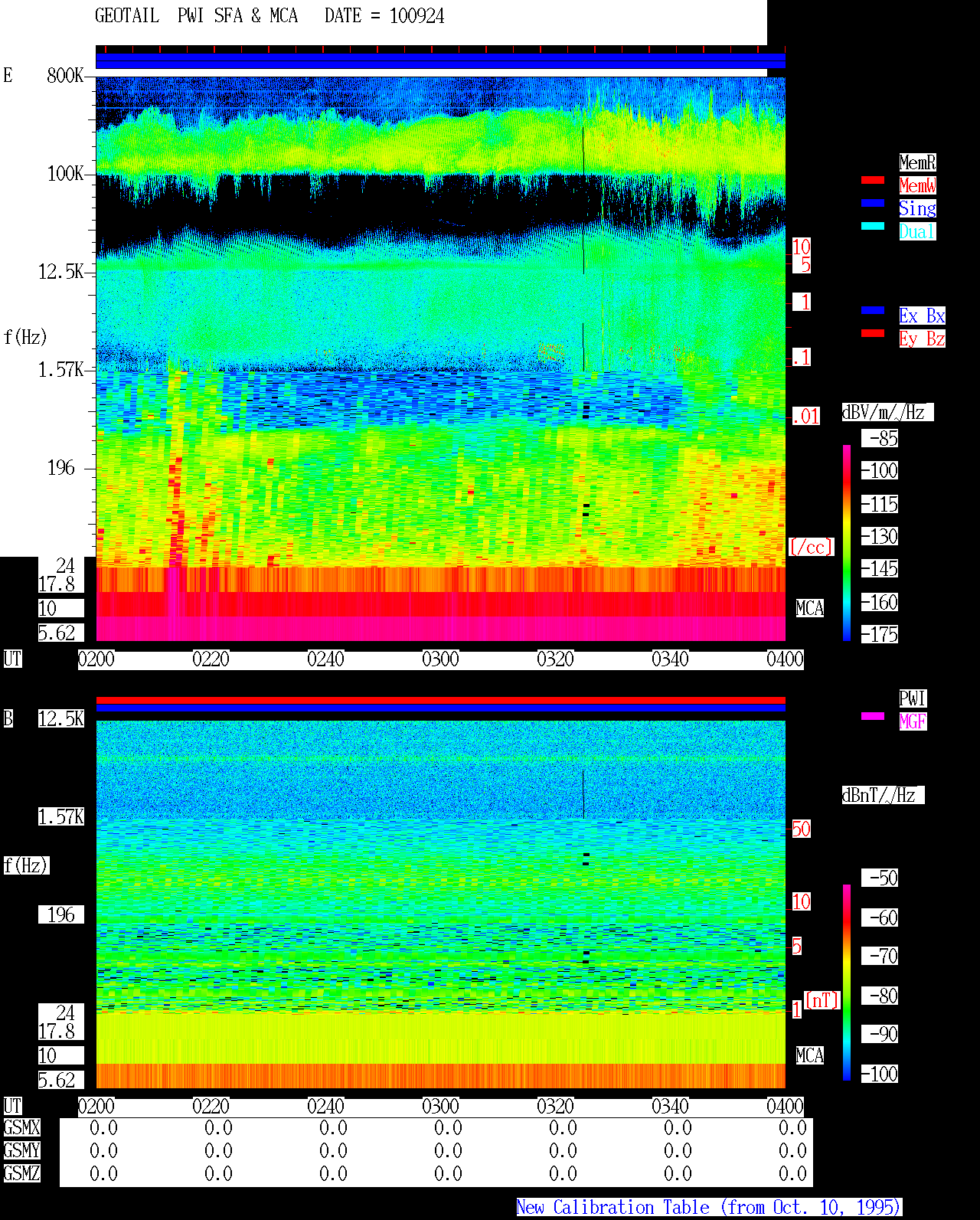The width and height of the screenshot is (980, 1220).
Task: Click the magnetic field dBnT color bar
Action: point(847,983)
